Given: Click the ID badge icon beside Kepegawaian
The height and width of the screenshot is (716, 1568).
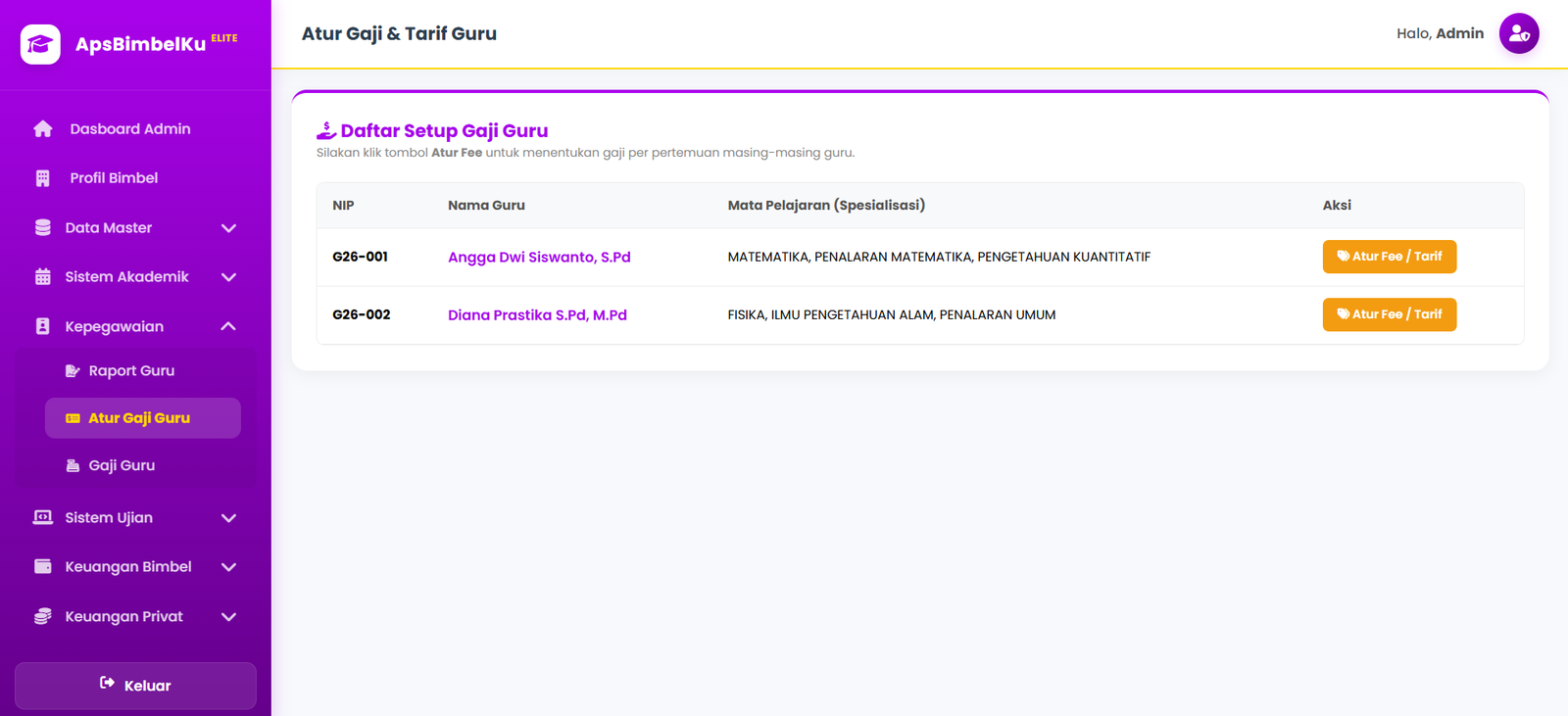Looking at the screenshot, I should click(43, 326).
